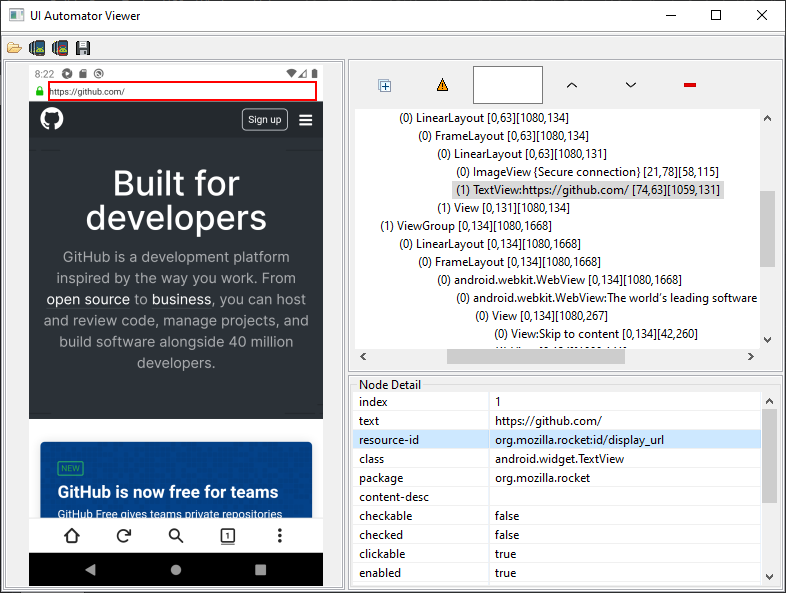The width and height of the screenshot is (786, 593).
Task: Click the GitHub octocat logo in preview
Action: pos(52,119)
